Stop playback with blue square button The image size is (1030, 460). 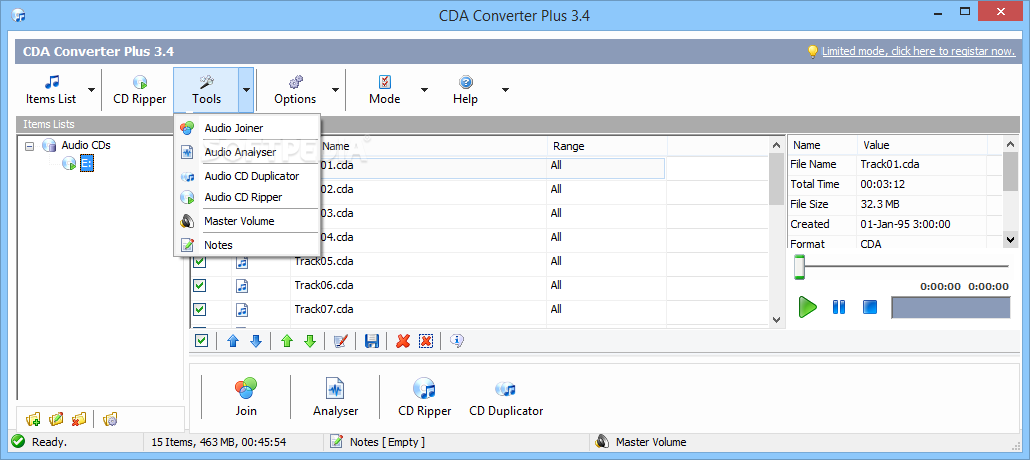click(870, 307)
